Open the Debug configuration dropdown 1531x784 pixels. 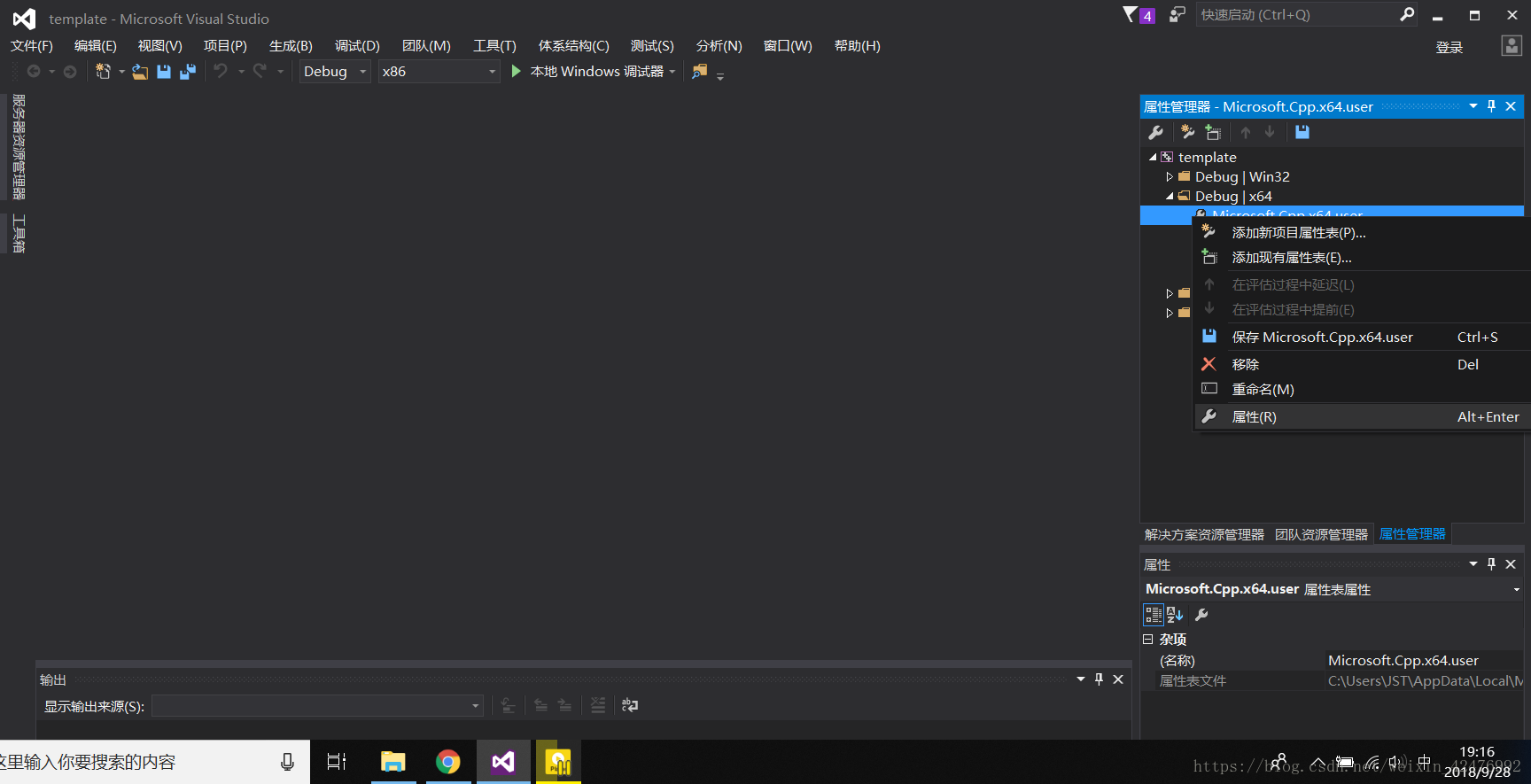362,72
